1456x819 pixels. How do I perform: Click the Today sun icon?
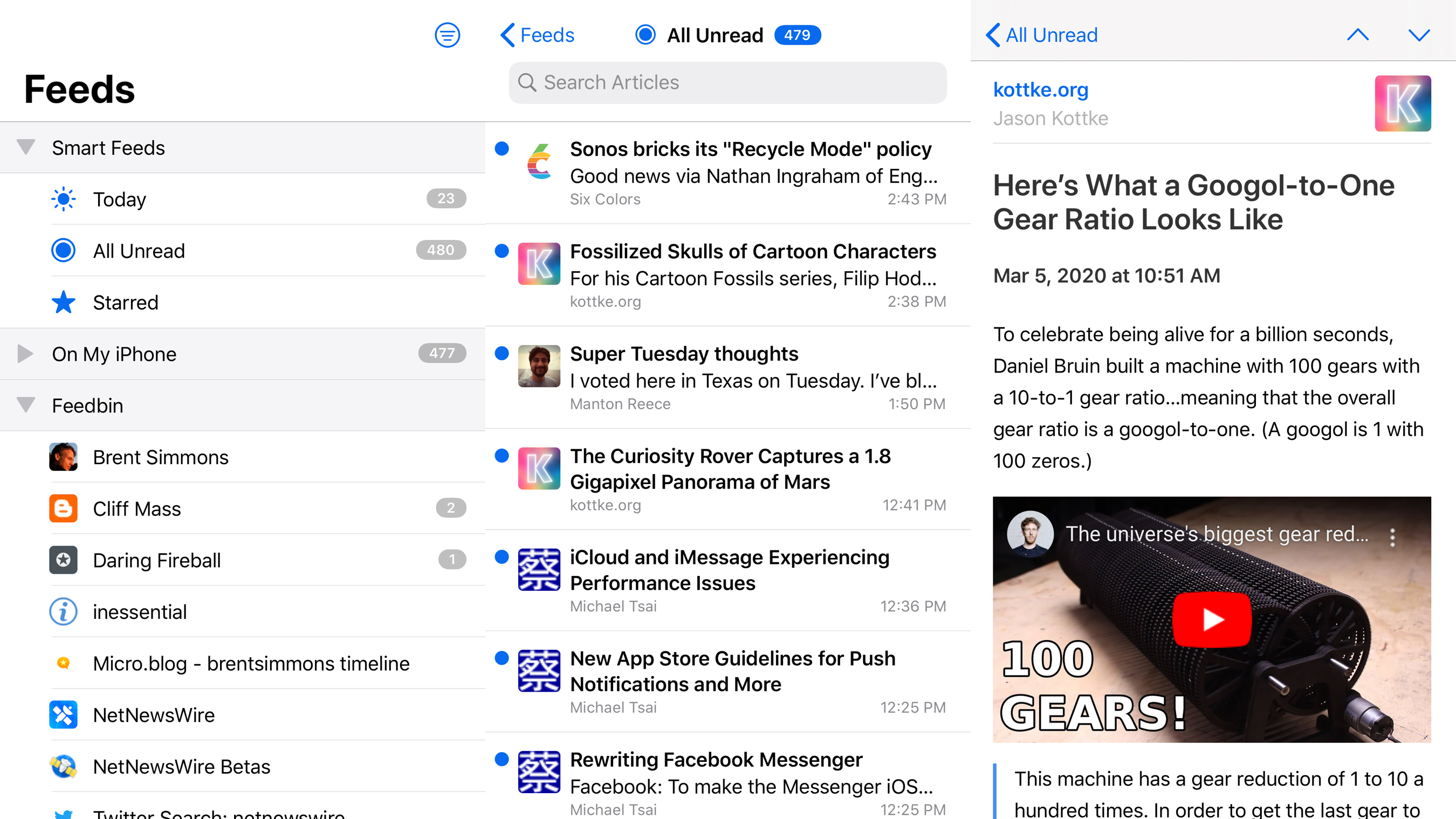pos(63,199)
